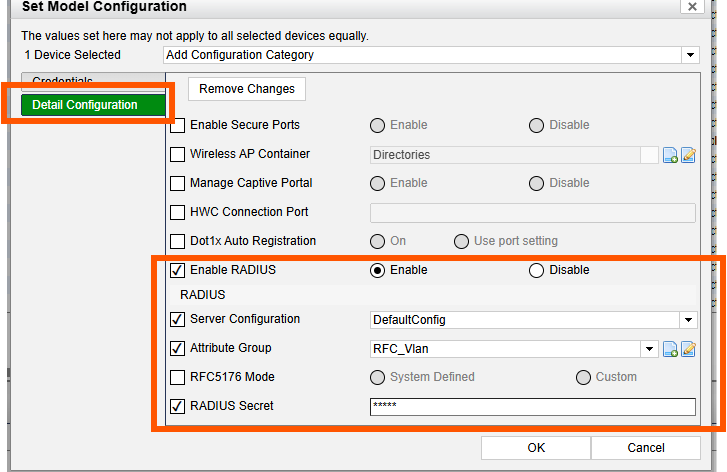The height and width of the screenshot is (472, 727).
Task: Uncheck the Enable RADIUS checkbox
Action: pos(177,270)
